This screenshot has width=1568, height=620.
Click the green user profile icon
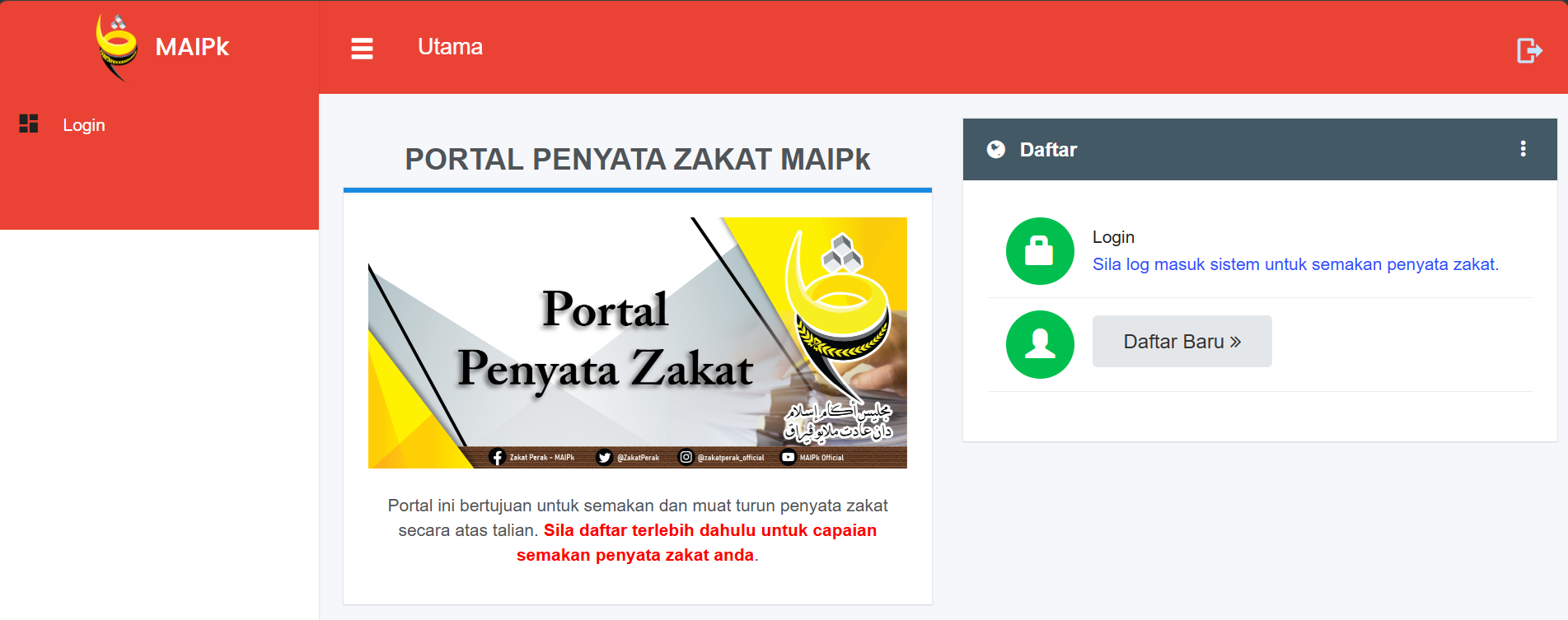click(1039, 344)
